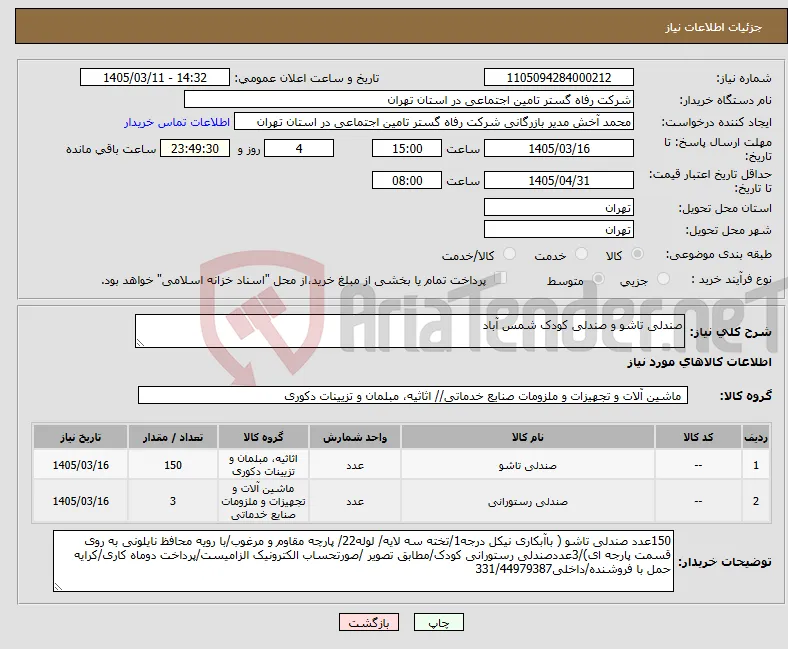
Task: Click the نام کالا column header
Action: (x=528, y=437)
